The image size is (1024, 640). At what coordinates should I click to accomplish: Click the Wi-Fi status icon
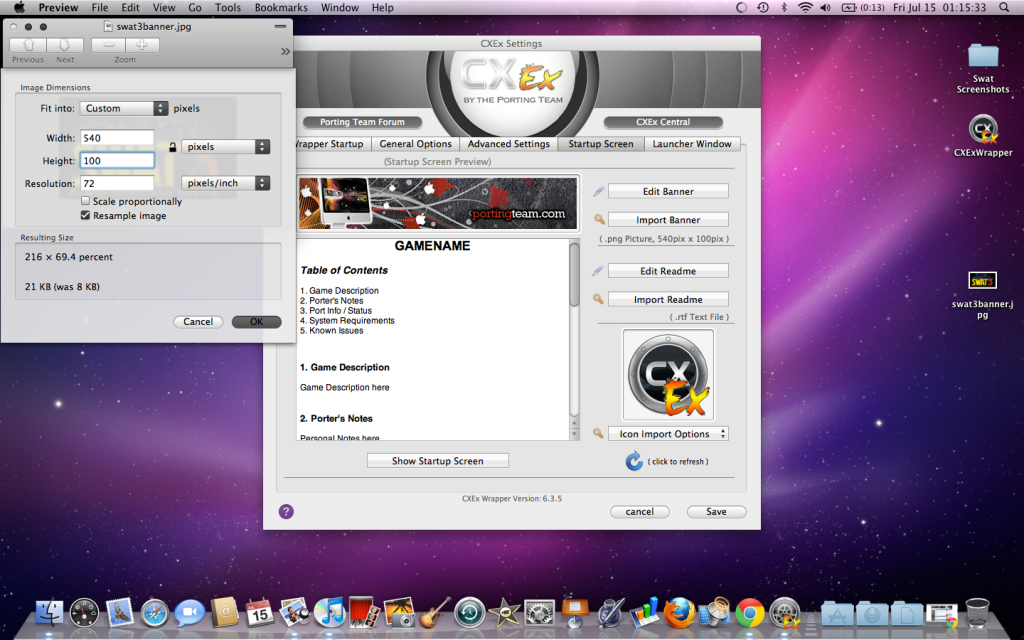coord(806,8)
